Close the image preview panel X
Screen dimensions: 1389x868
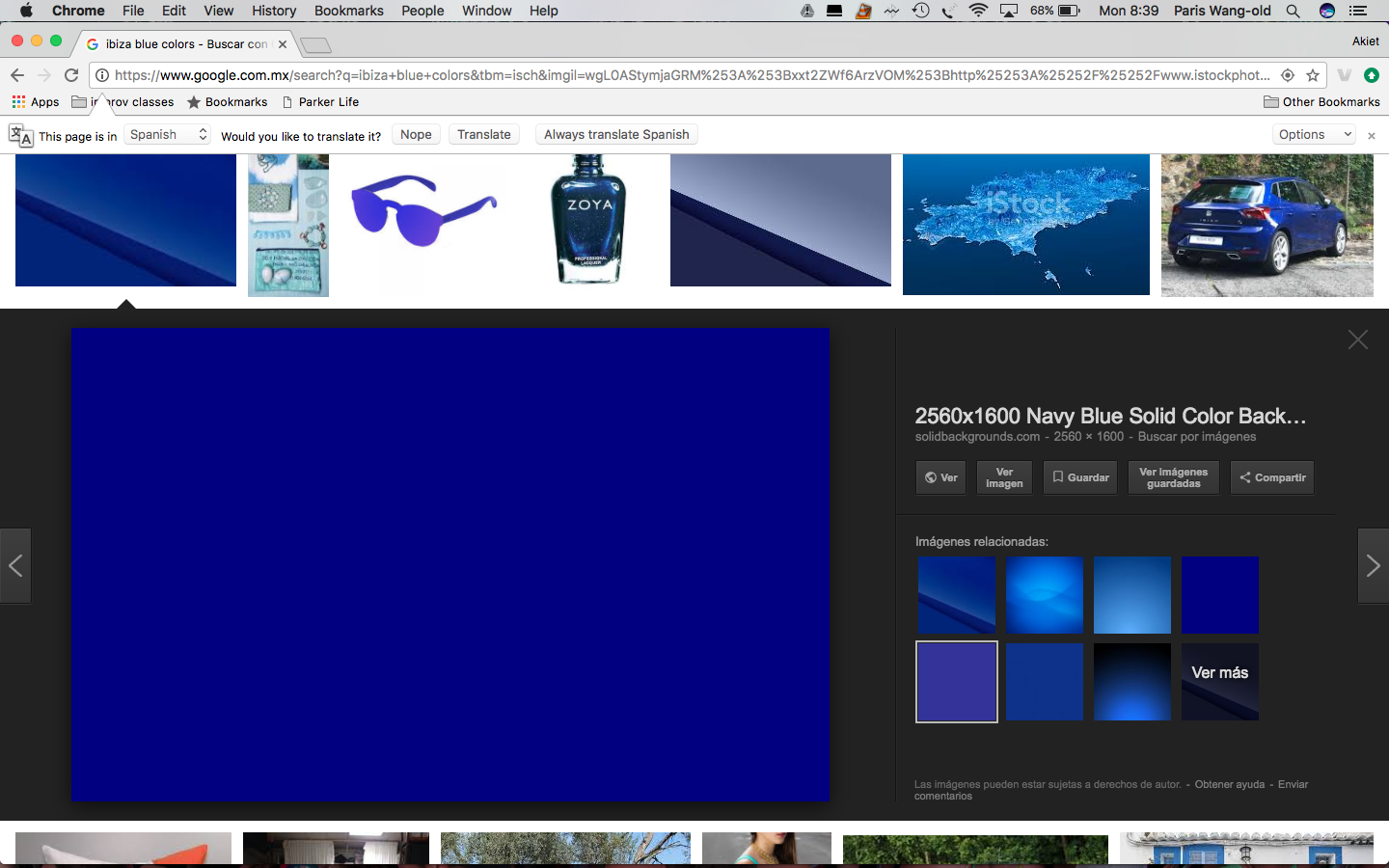[x=1357, y=339]
